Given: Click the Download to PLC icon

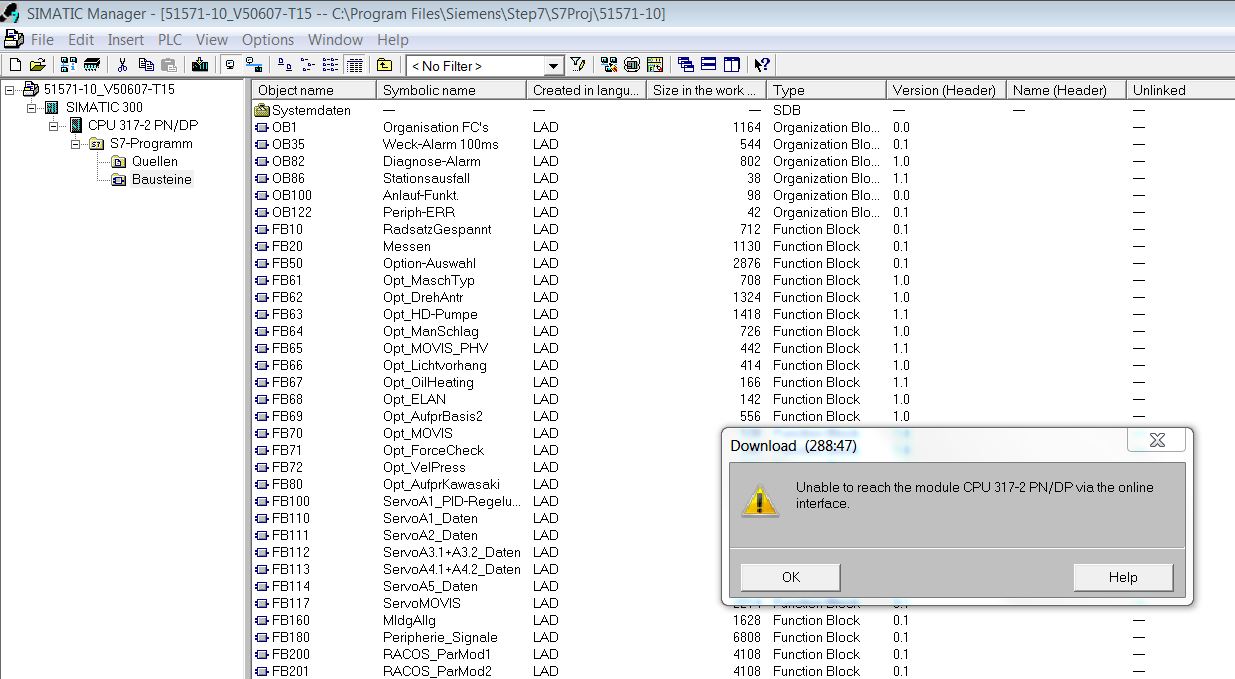Looking at the screenshot, I should pos(200,65).
